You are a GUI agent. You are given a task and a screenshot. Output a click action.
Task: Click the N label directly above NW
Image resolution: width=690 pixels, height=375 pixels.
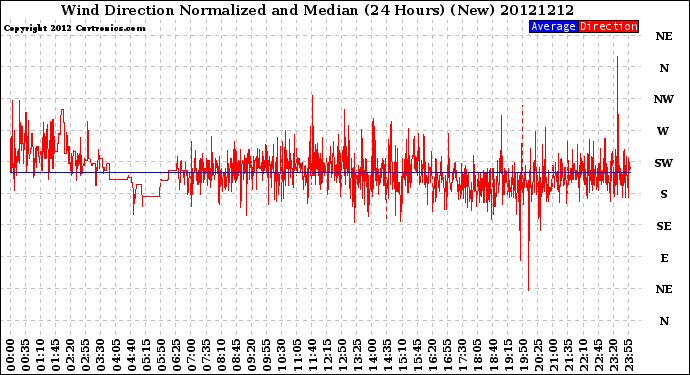664,68
